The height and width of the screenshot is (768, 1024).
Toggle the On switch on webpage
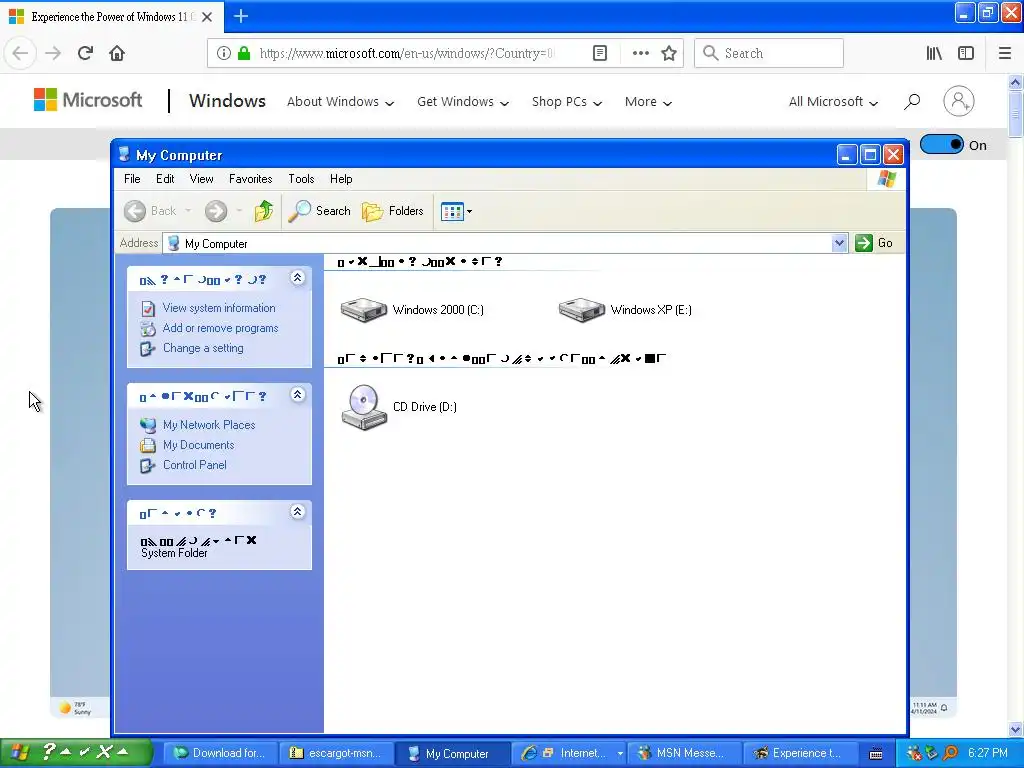pyautogui.click(x=941, y=144)
